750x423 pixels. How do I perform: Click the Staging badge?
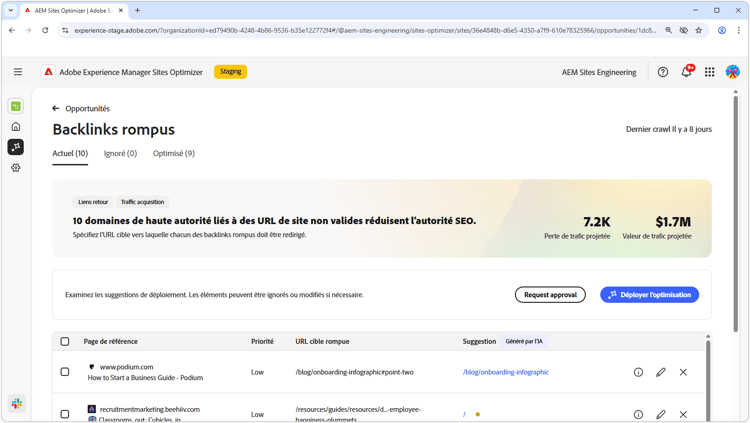point(231,72)
